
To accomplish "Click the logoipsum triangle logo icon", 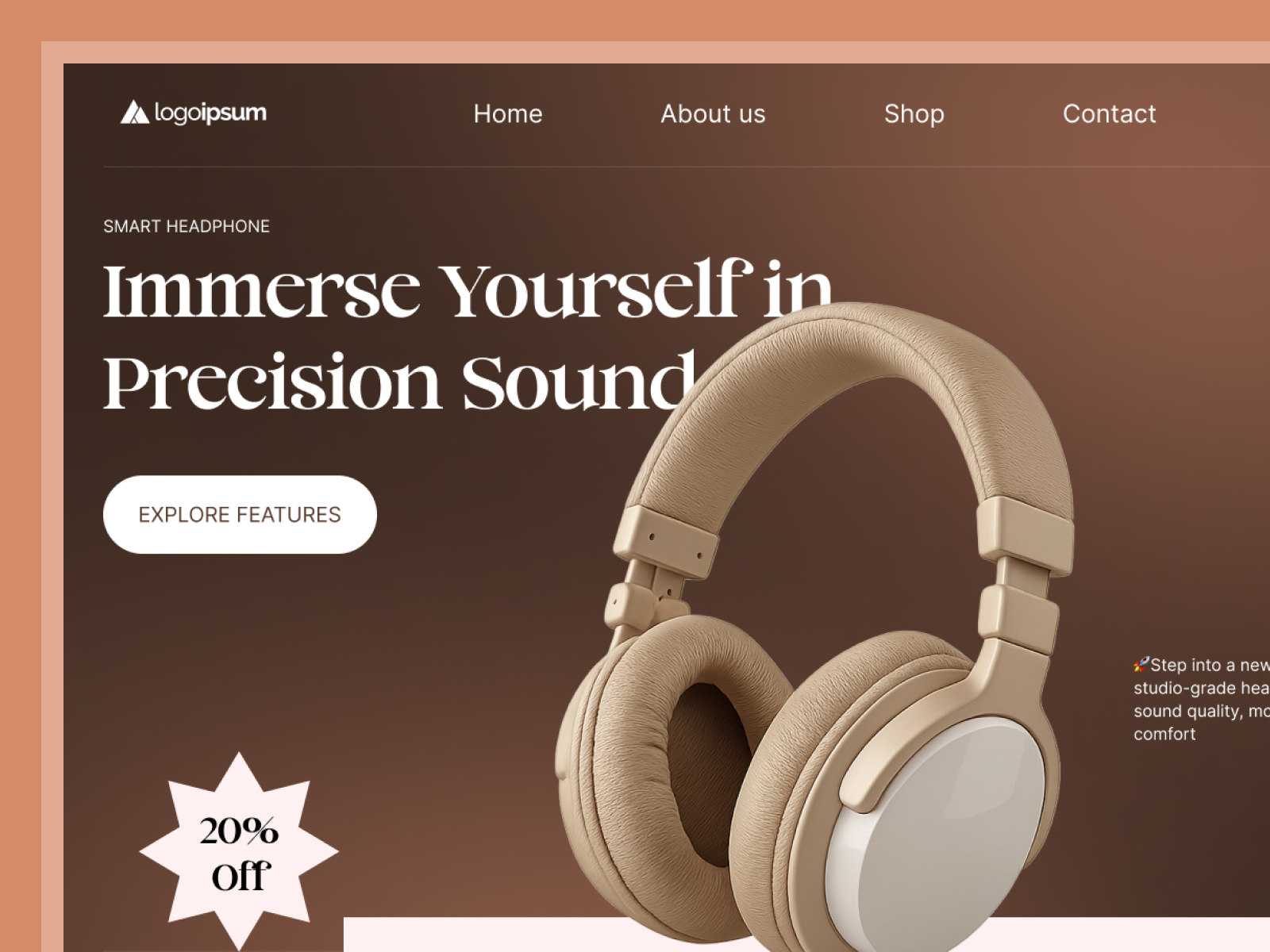I will 134,112.
